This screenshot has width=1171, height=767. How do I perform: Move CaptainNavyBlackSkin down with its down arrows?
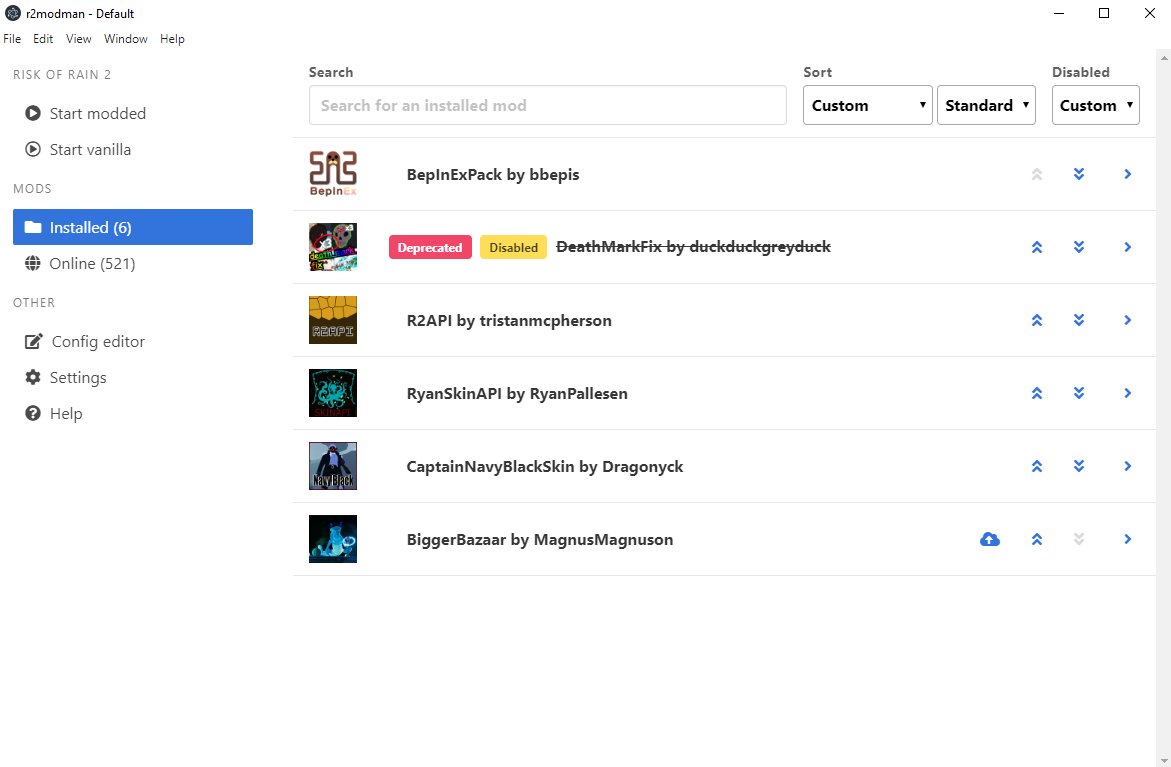point(1078,466)
